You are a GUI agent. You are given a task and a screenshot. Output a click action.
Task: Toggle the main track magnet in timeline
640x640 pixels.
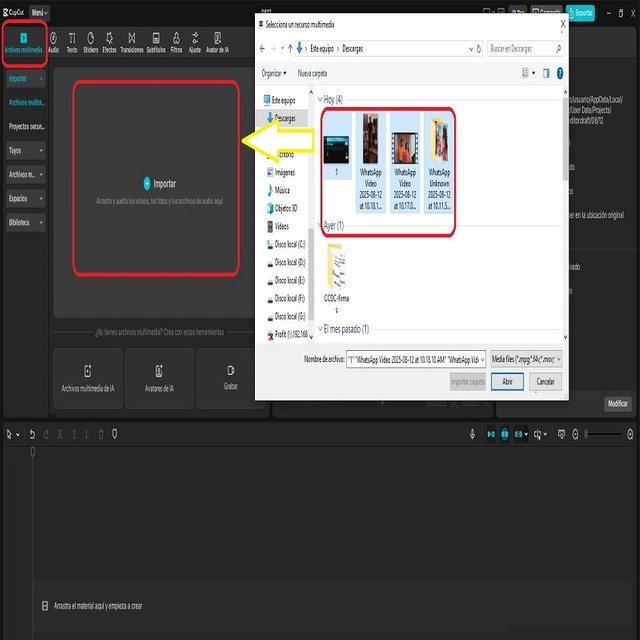tap(491, 434)
